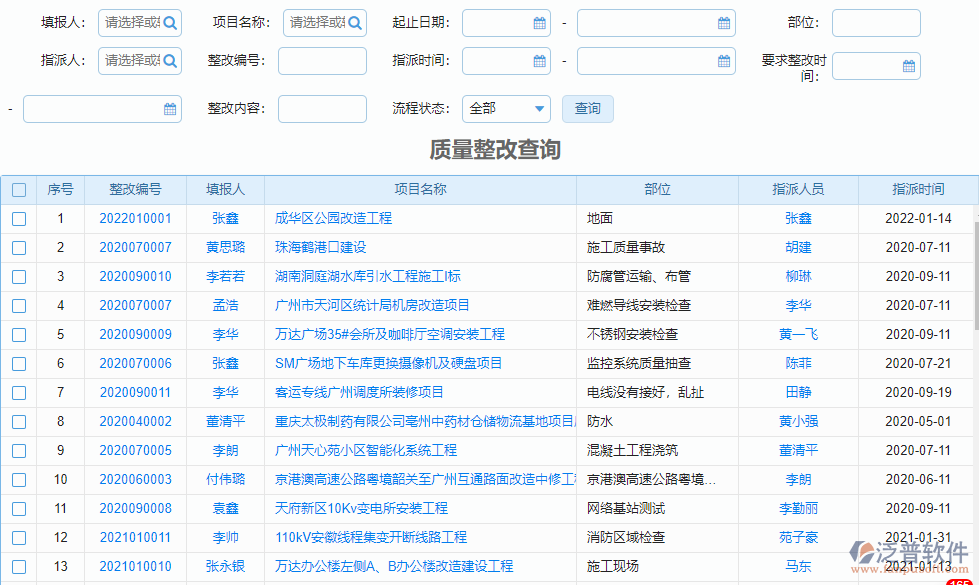
Task: Click inside the 整改编号 input field
Action: 324,61
